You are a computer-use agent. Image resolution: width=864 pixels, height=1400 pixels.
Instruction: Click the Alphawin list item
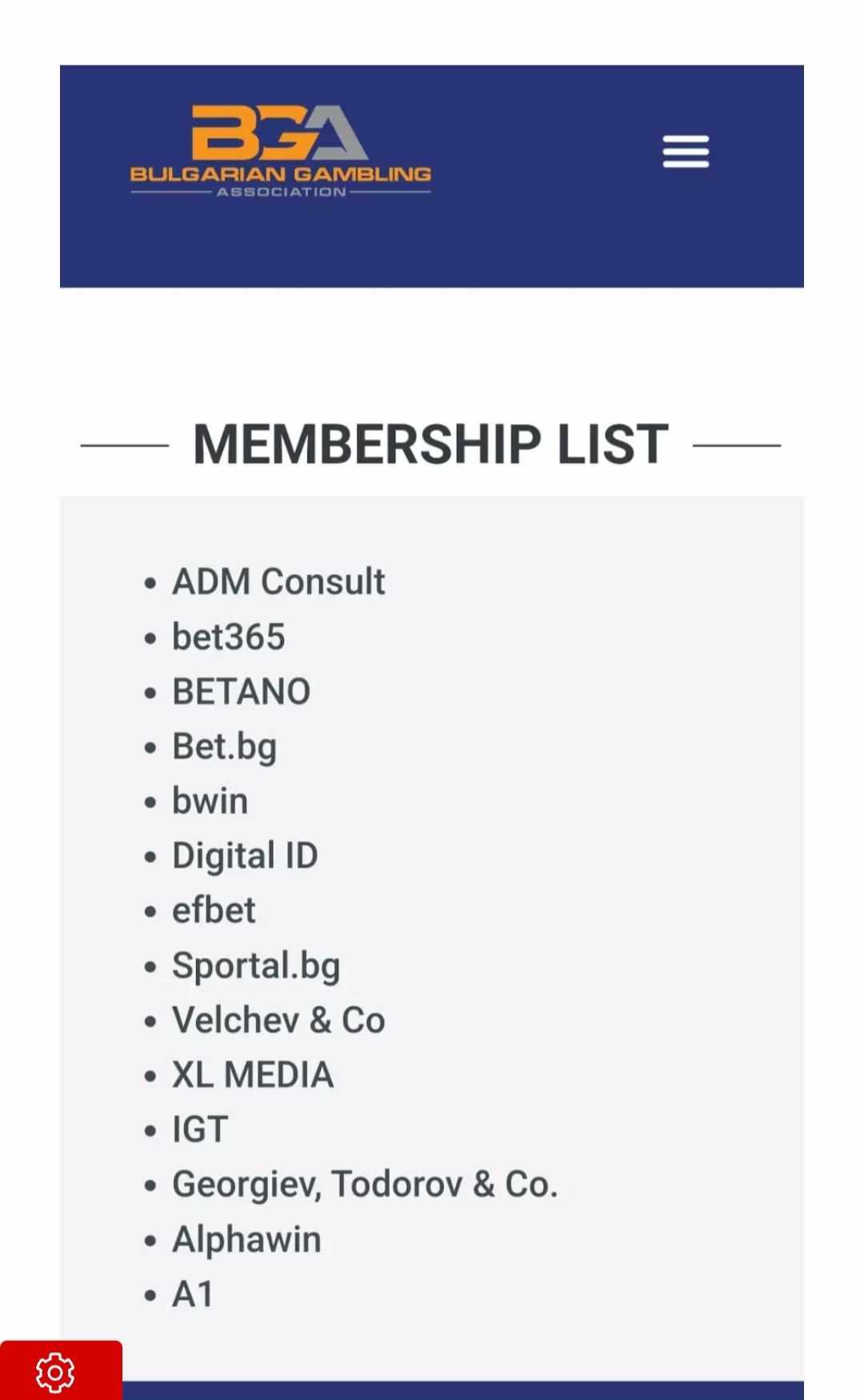[246, 1238]
